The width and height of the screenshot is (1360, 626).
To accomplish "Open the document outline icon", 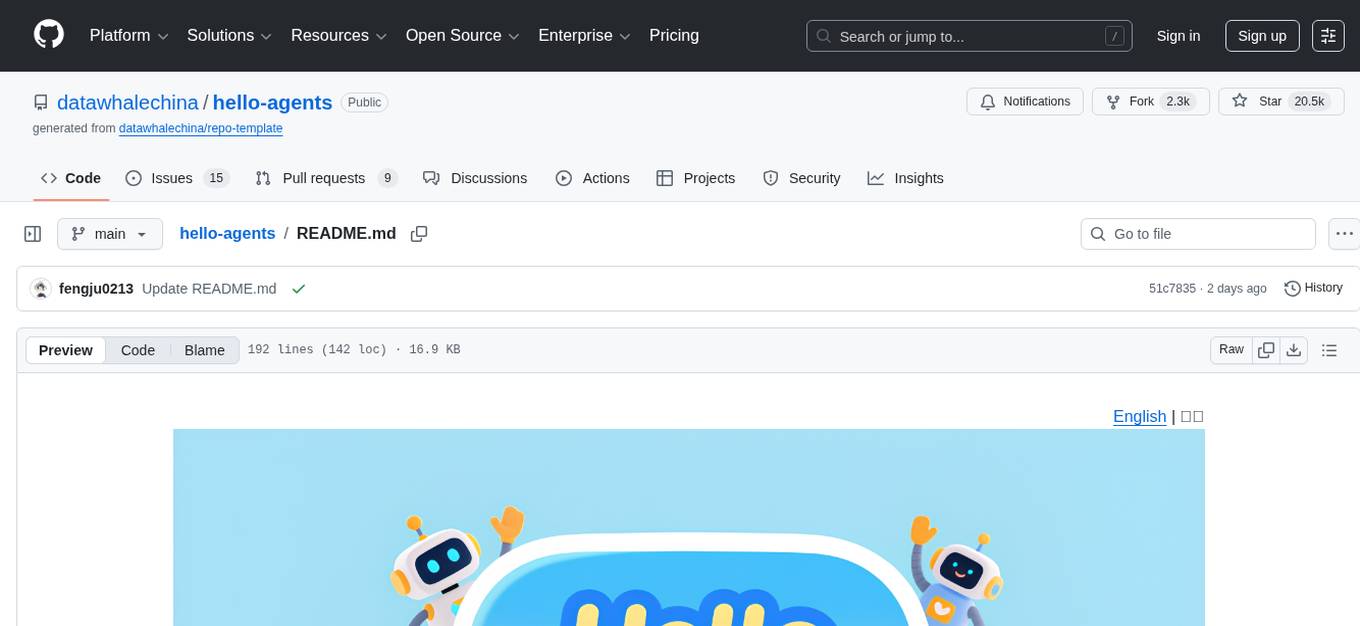I will pyautogui.click(x=1329, y=350).
